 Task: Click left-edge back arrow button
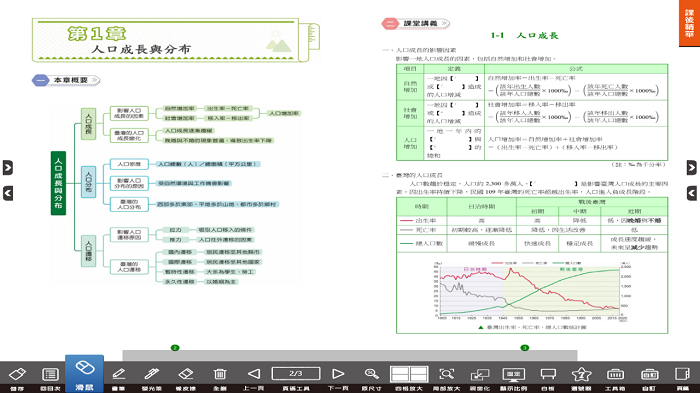[8, 193]
